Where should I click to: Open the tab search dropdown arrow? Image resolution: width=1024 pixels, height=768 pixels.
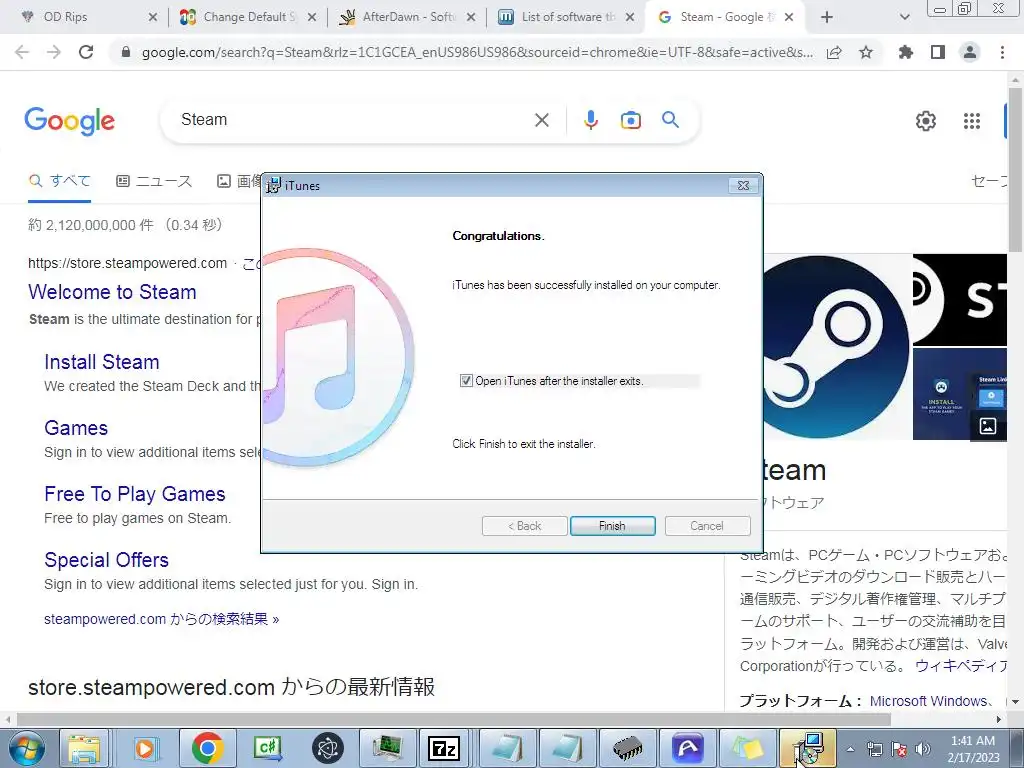tap(904, 17)
